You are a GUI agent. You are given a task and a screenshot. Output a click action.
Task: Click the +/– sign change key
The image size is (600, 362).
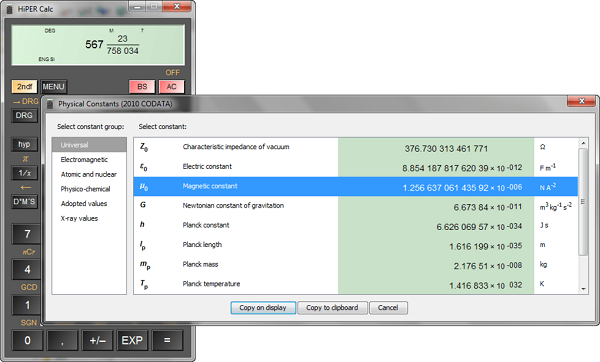click(98, 340)
